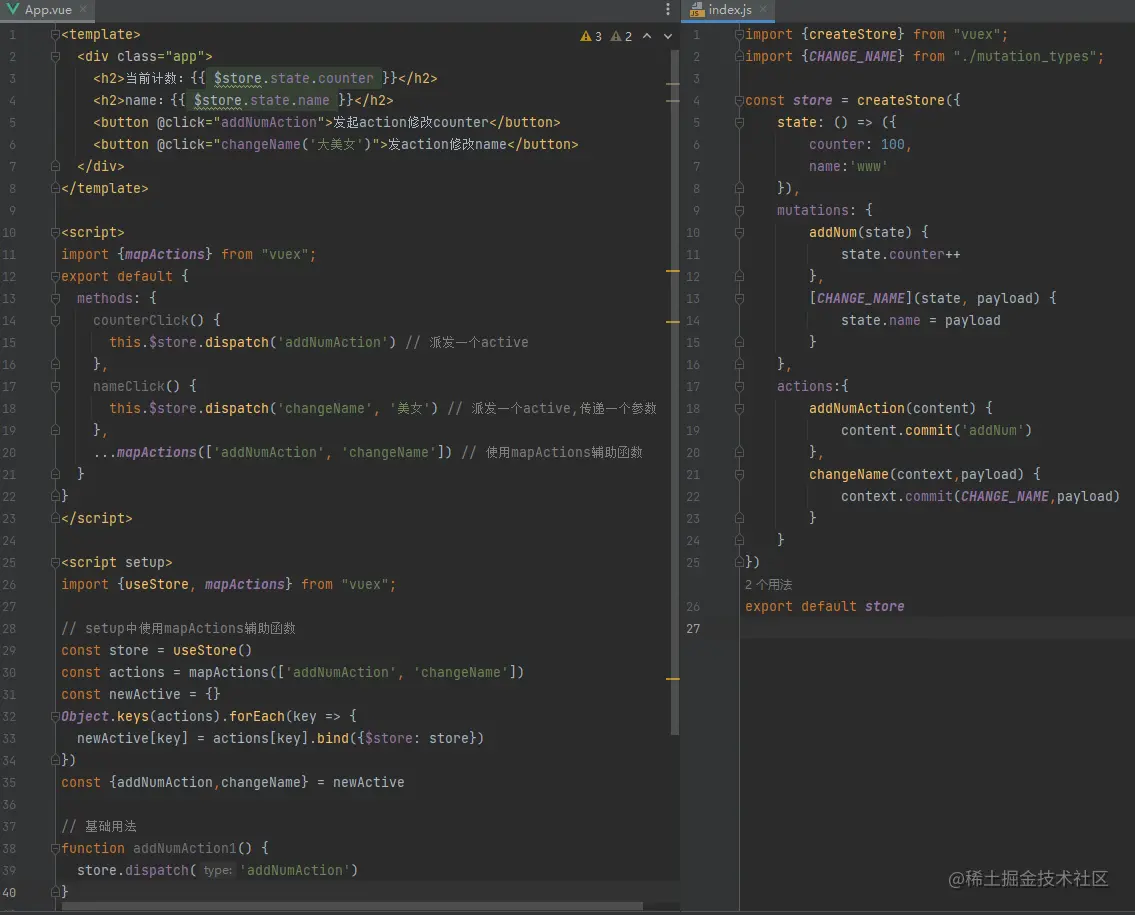Screen dimensions: 1135x915
Task: Collapse the addNum(state) fold marker
Action: pos(739,232)
